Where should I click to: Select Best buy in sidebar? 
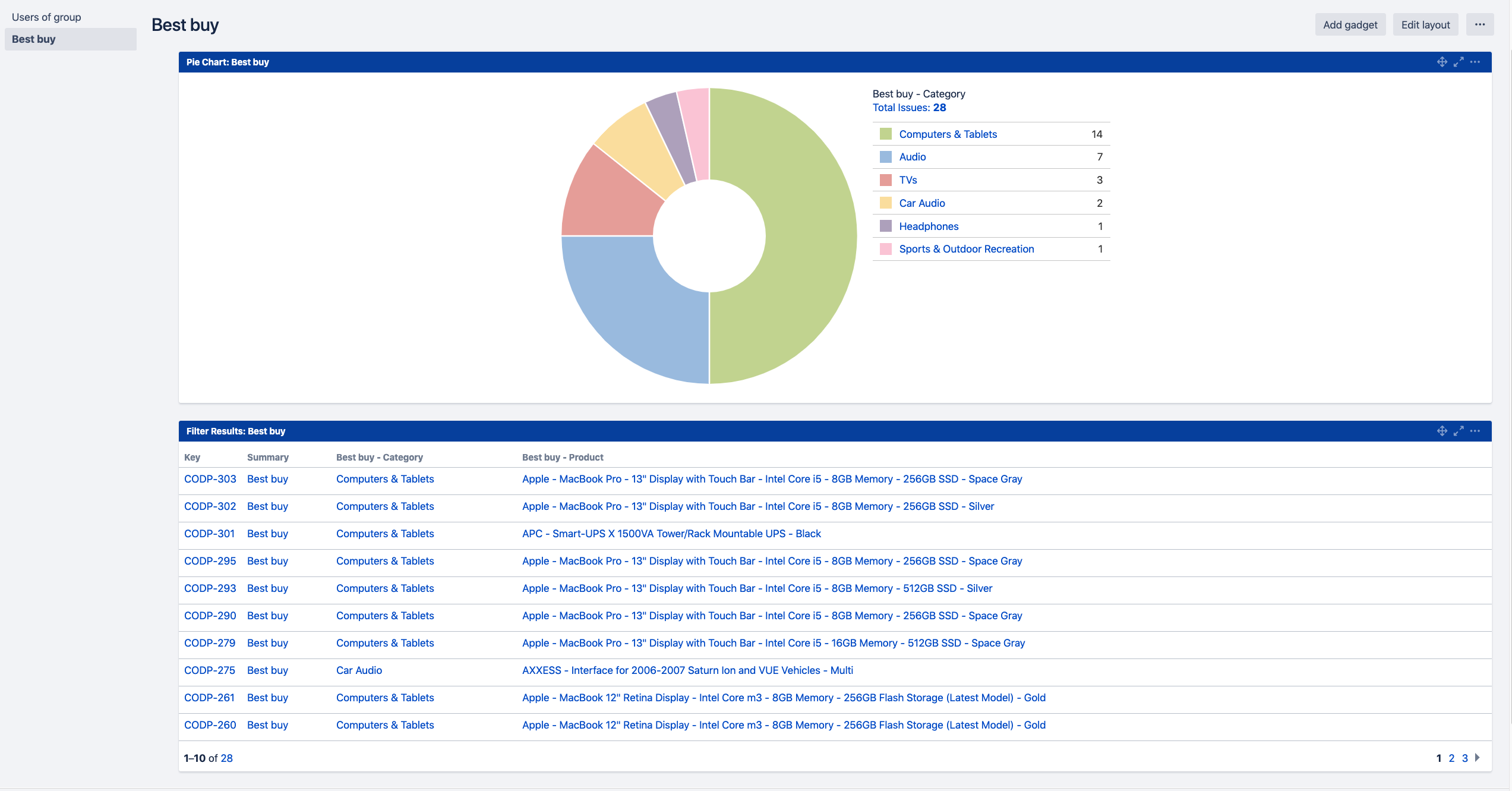coord(34,39)
